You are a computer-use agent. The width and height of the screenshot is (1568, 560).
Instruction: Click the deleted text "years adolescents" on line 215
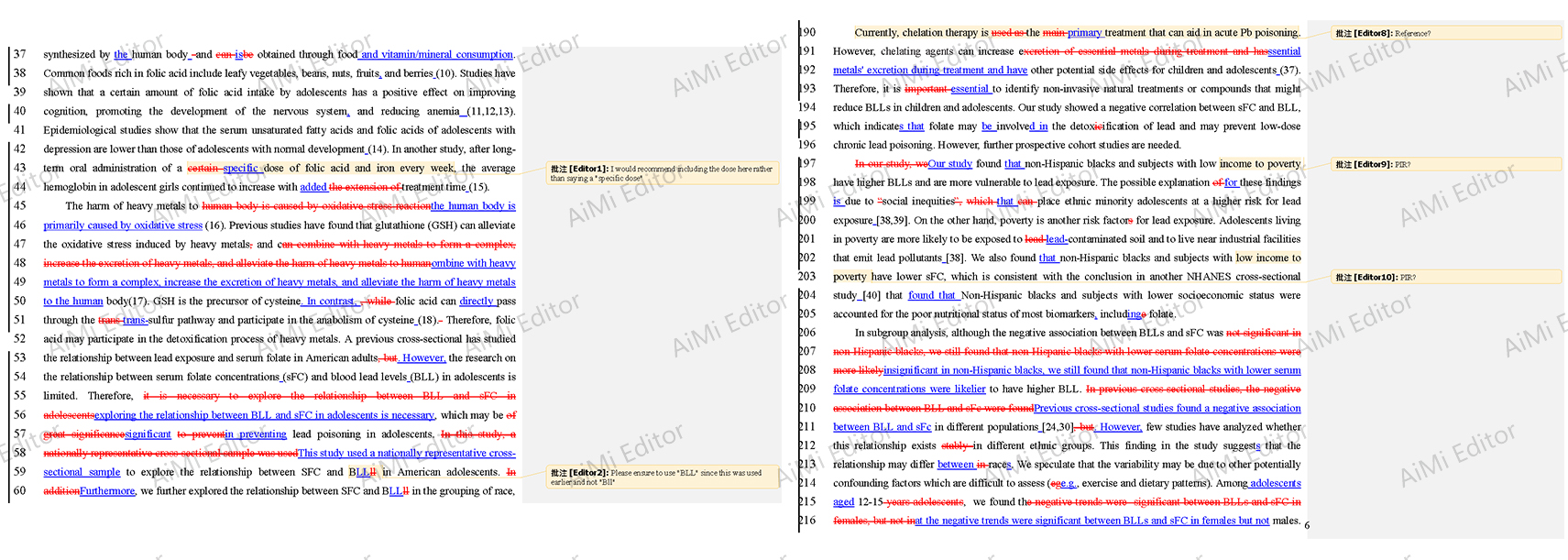(x=925, y=502)
